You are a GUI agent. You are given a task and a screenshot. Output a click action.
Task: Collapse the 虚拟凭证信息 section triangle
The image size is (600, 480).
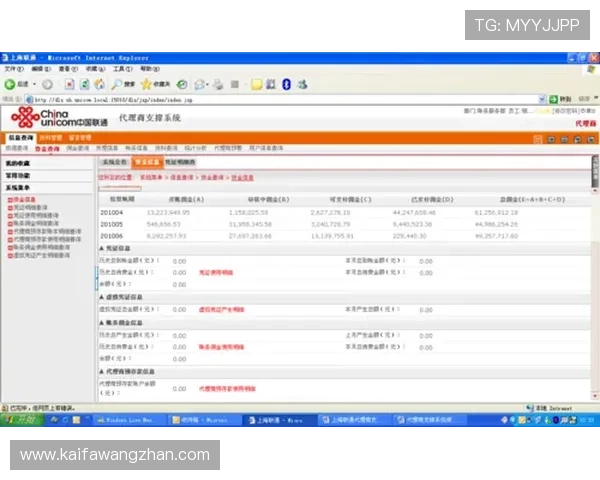pyautogui.click(x=100, y=297)
